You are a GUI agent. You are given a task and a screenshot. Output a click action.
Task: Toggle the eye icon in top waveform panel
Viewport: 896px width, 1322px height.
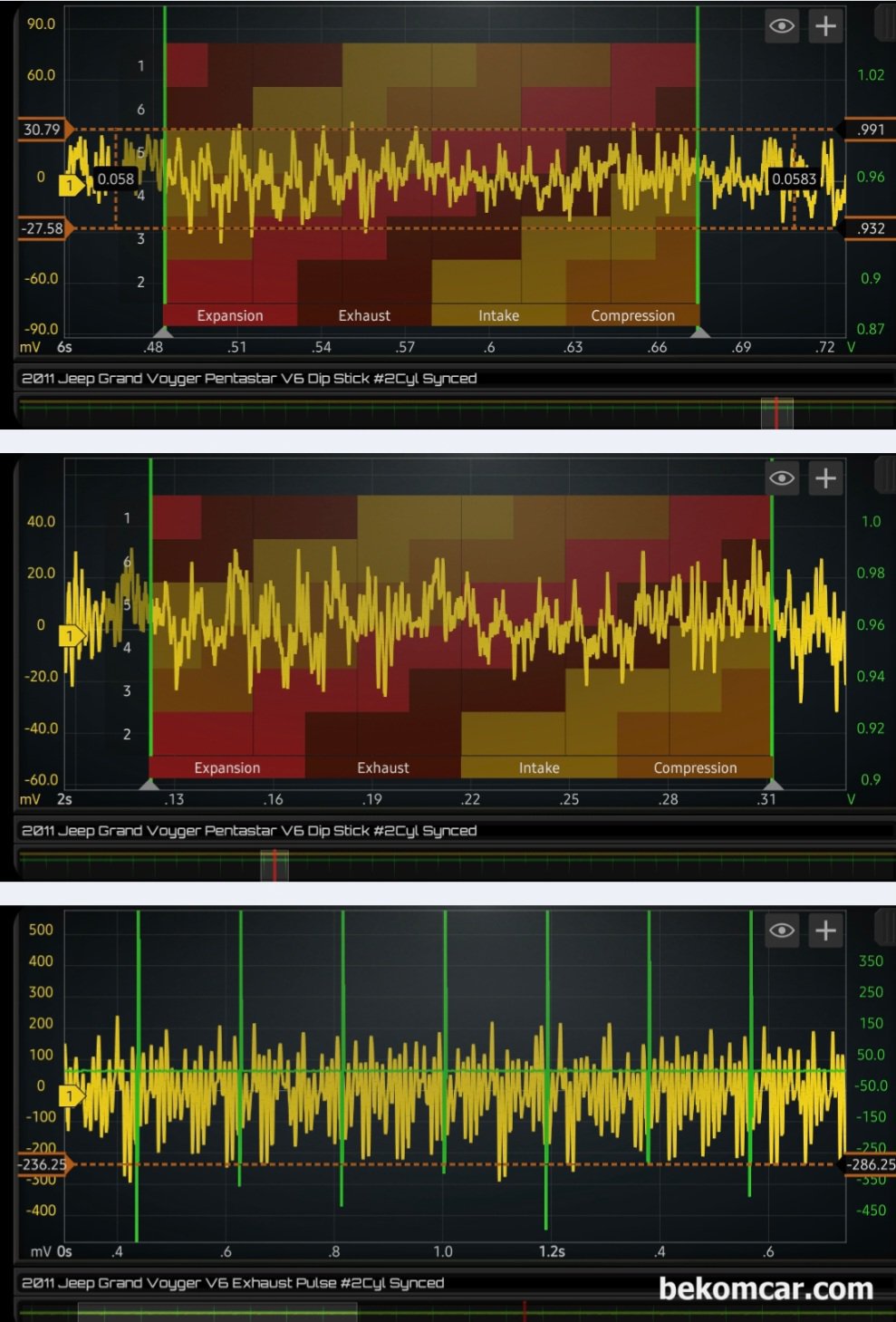(782, 26)
